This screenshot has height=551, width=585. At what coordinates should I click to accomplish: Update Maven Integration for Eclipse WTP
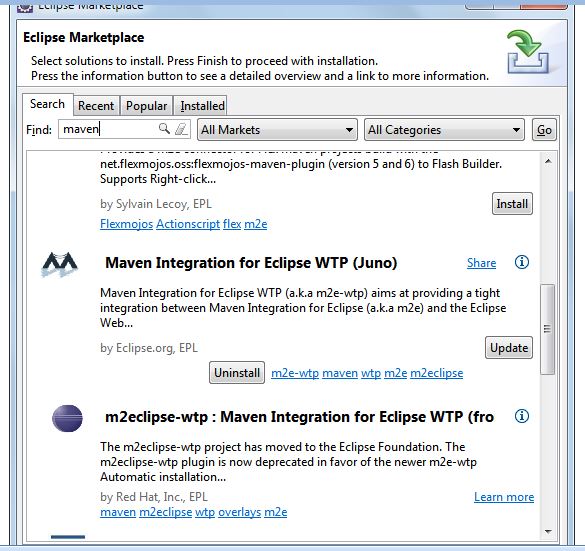tap(509, 348)
